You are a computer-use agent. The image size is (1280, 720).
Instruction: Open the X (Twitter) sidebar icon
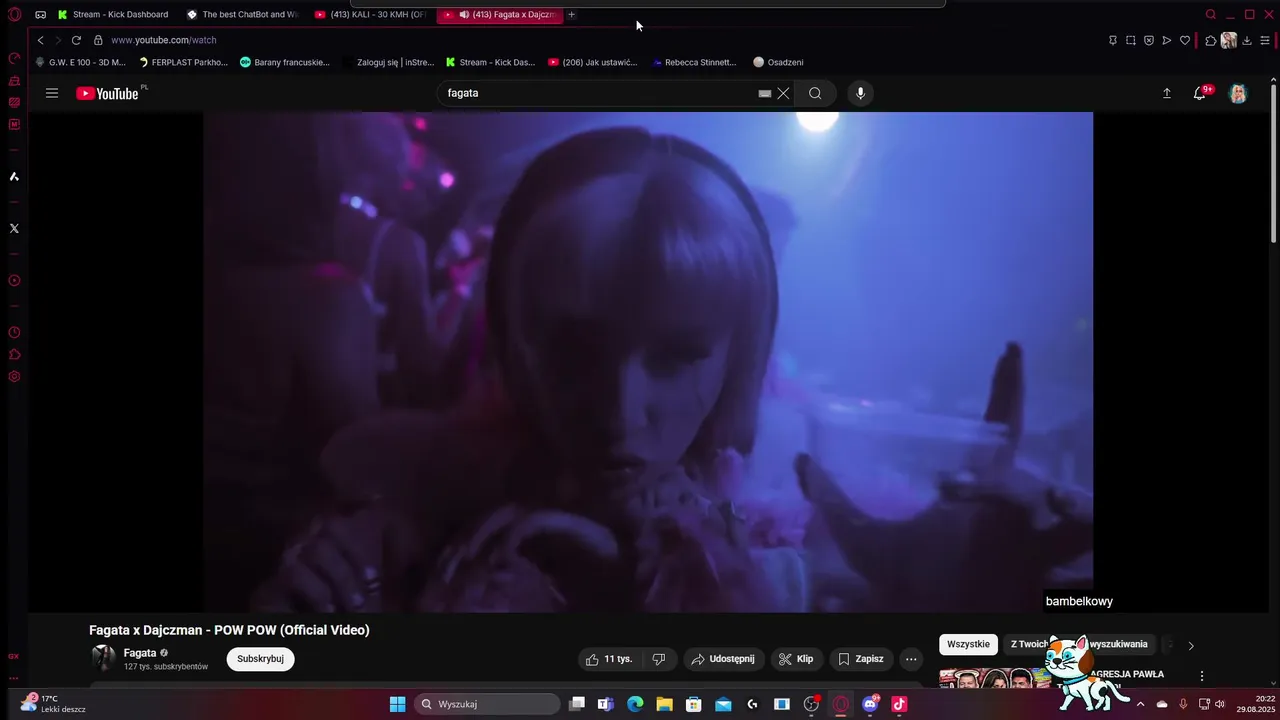click(14, 229)
